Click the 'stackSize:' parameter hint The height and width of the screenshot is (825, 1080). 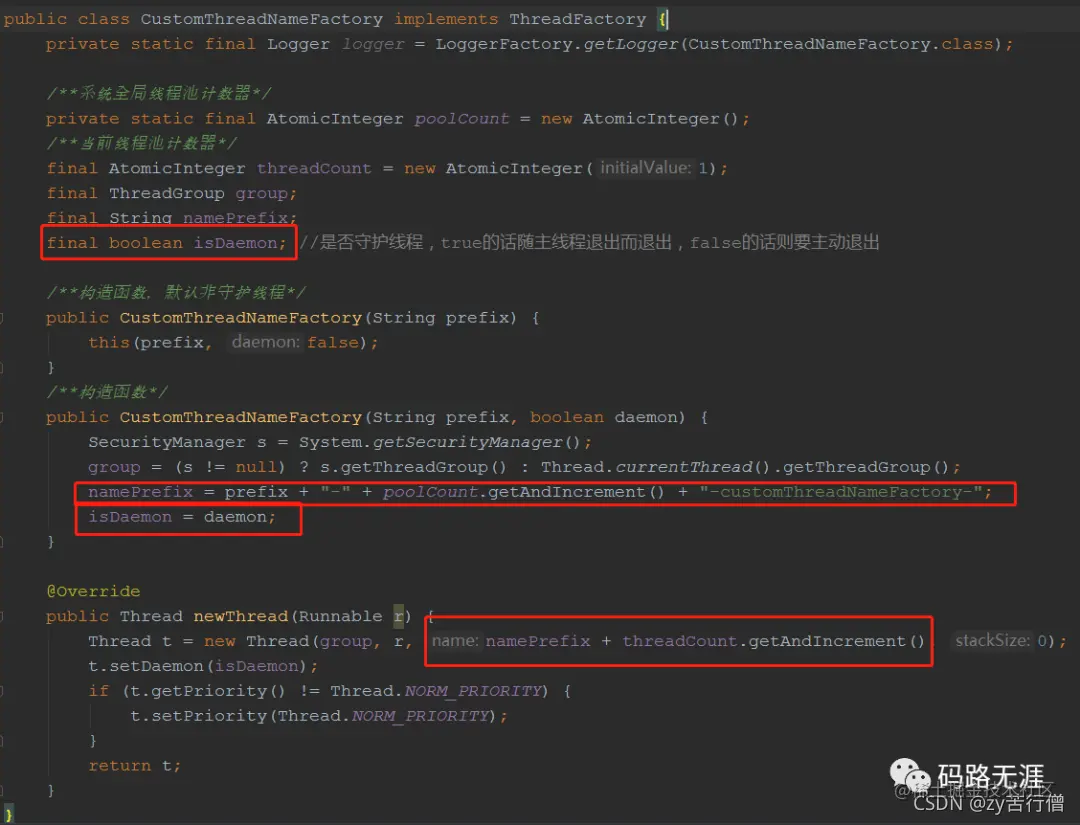(x=993, y=641)
